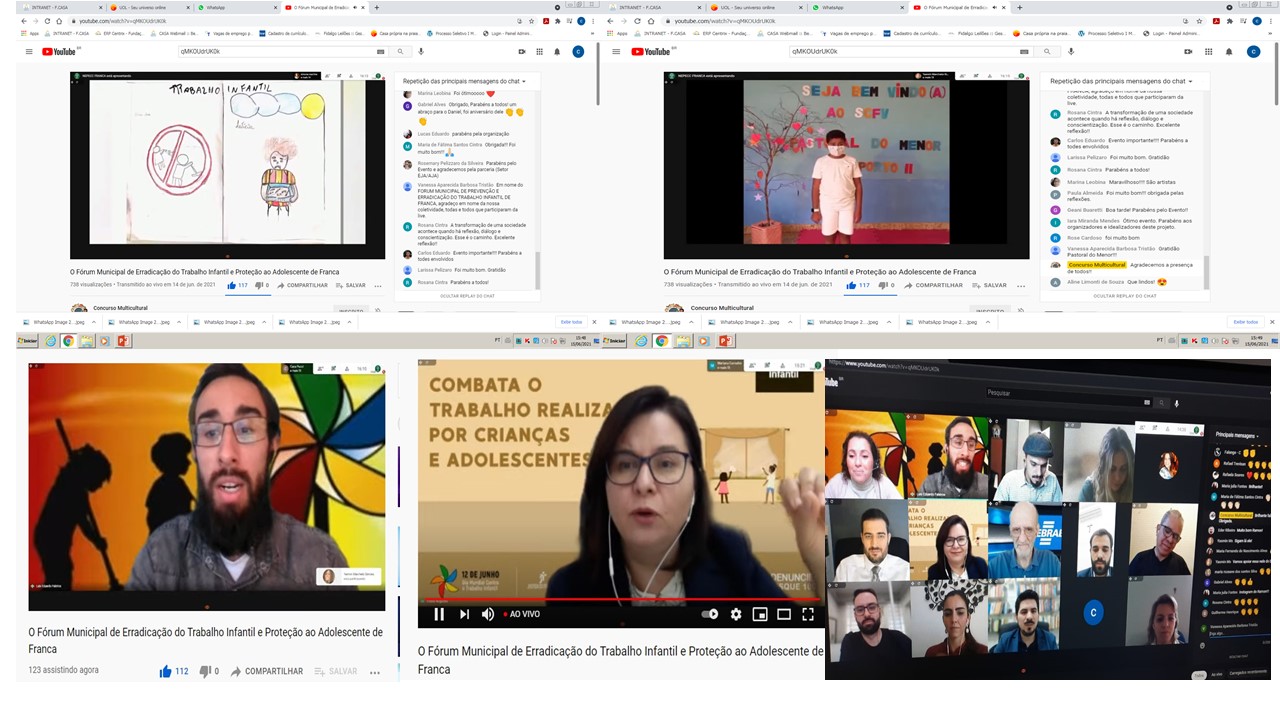Switch to UOL tab in top-left browser

[x=150, y=7]
